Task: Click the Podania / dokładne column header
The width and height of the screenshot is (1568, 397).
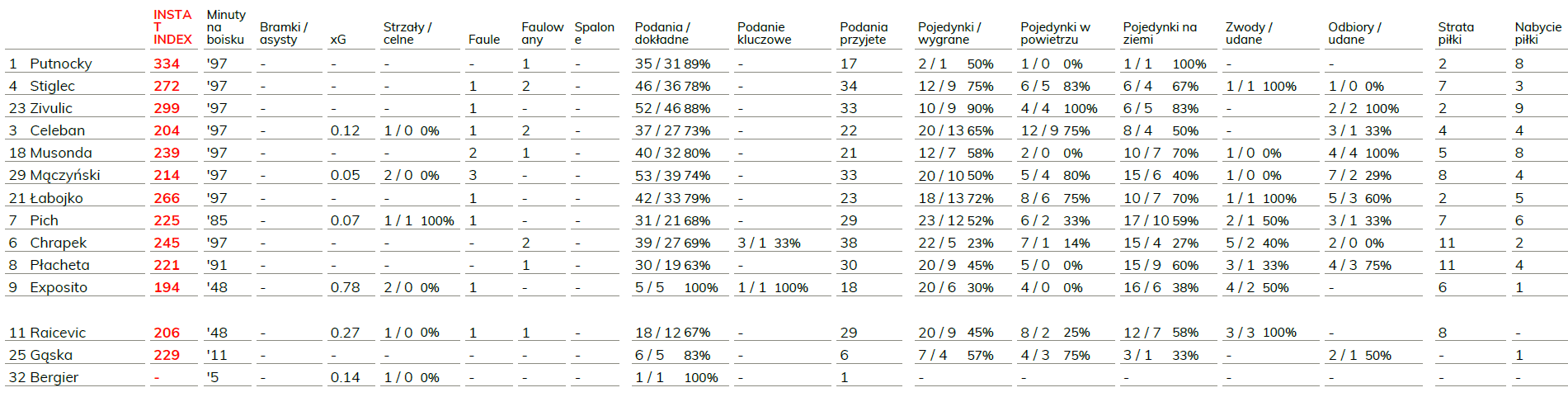Action: coord(662,33)
